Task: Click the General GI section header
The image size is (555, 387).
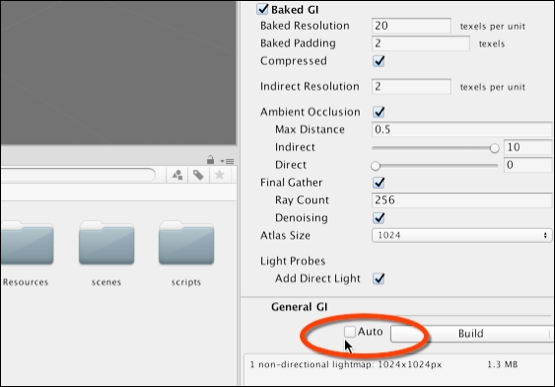Action: point(299,307)
